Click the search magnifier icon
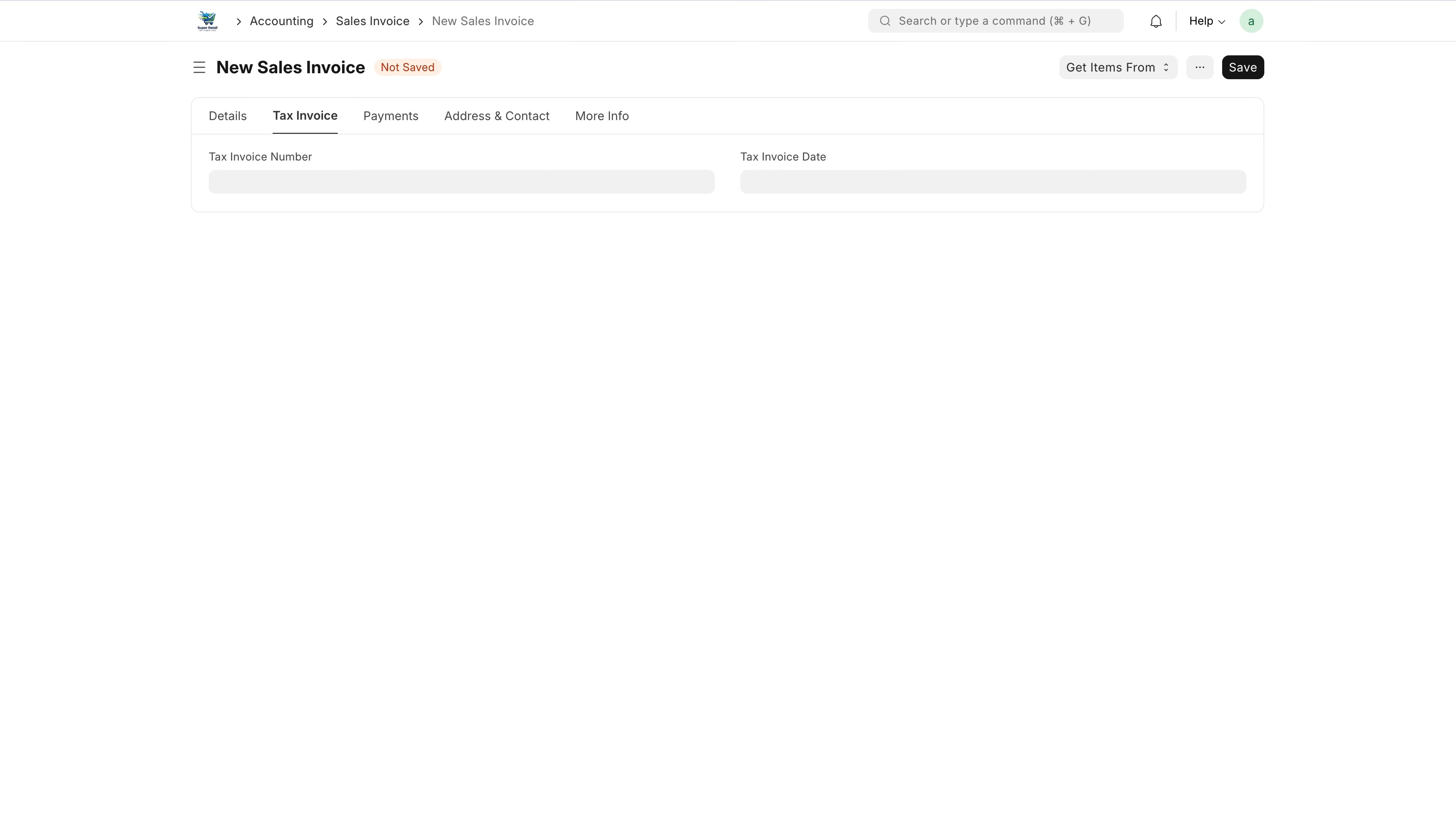 pyautogui.click(x=885, y=21)
